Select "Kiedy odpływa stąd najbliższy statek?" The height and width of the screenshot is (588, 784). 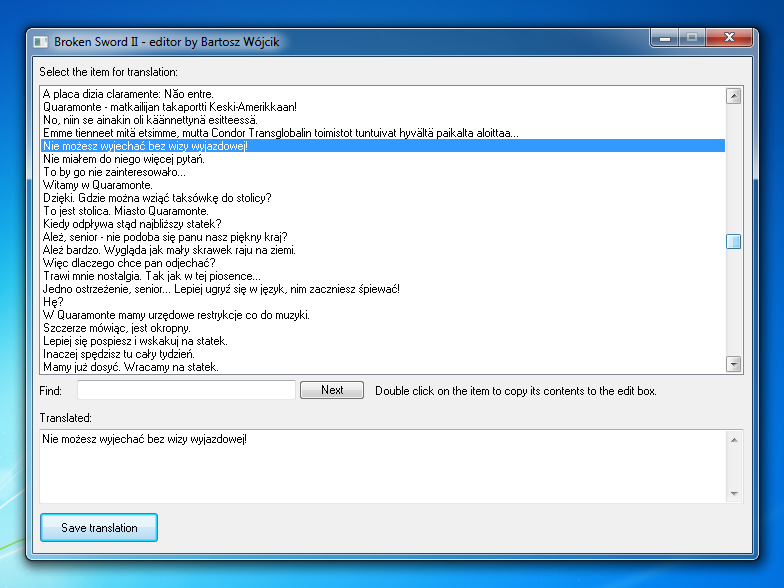click(x=382, y=224)
